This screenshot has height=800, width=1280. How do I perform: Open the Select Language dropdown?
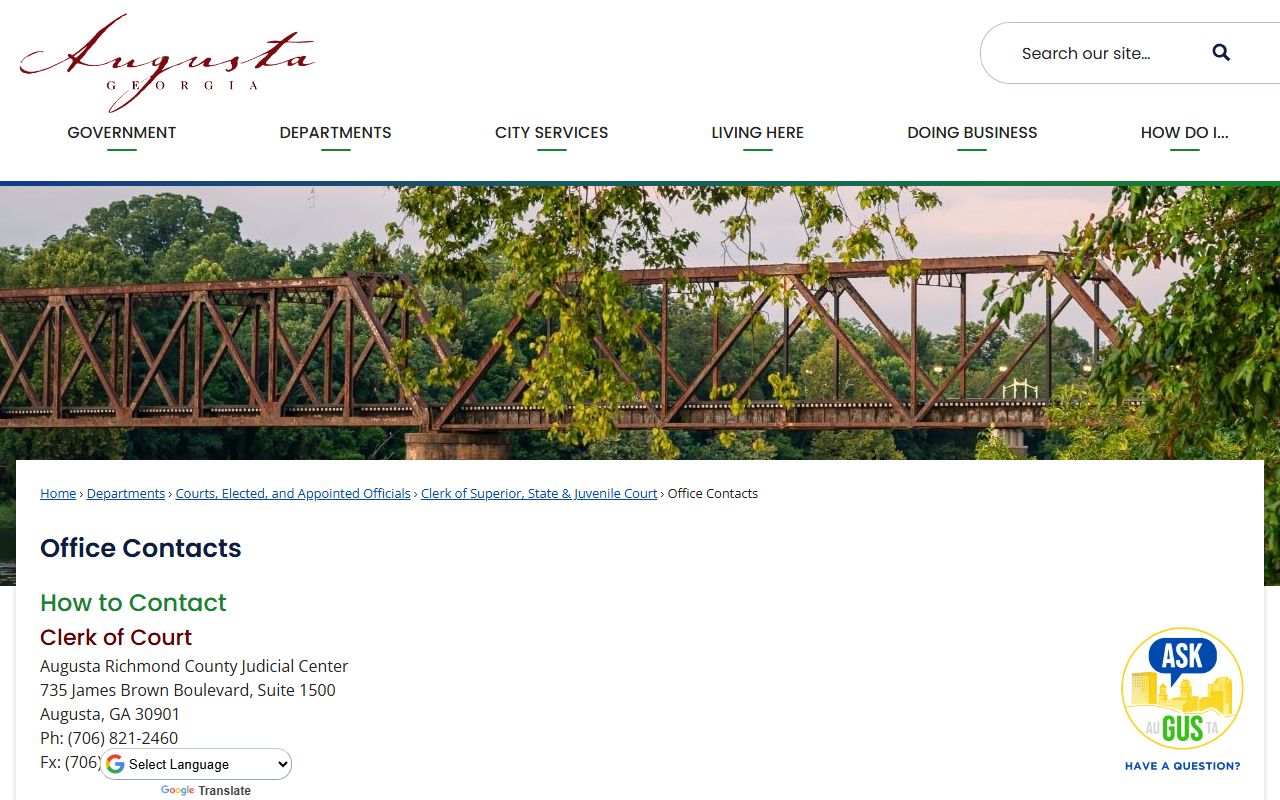coord(196,765)
